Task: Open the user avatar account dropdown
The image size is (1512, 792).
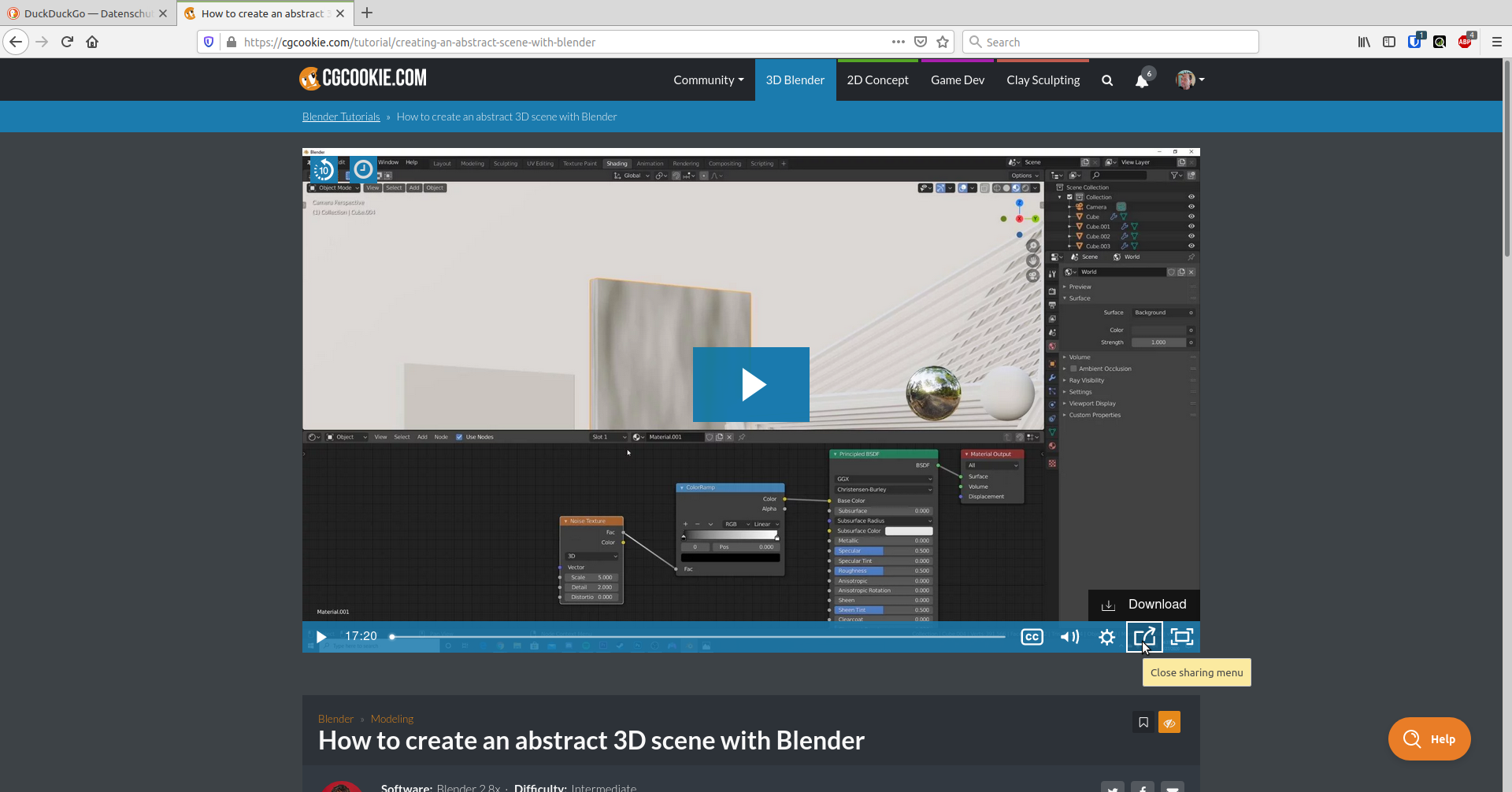Action: point(1190,80)
